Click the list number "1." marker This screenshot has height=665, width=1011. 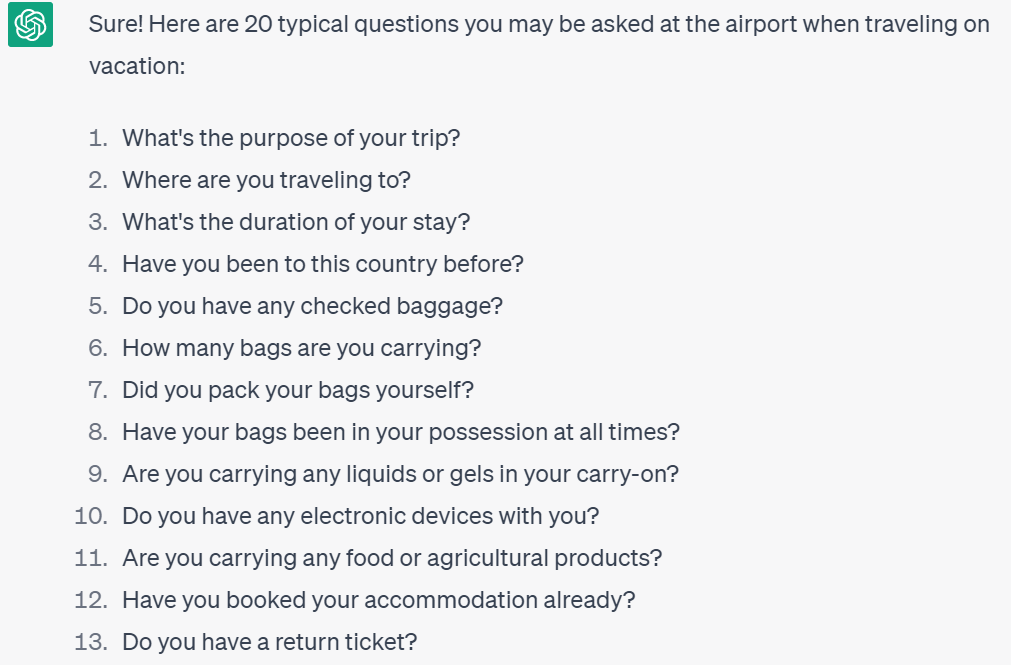[x=97, y=138]
